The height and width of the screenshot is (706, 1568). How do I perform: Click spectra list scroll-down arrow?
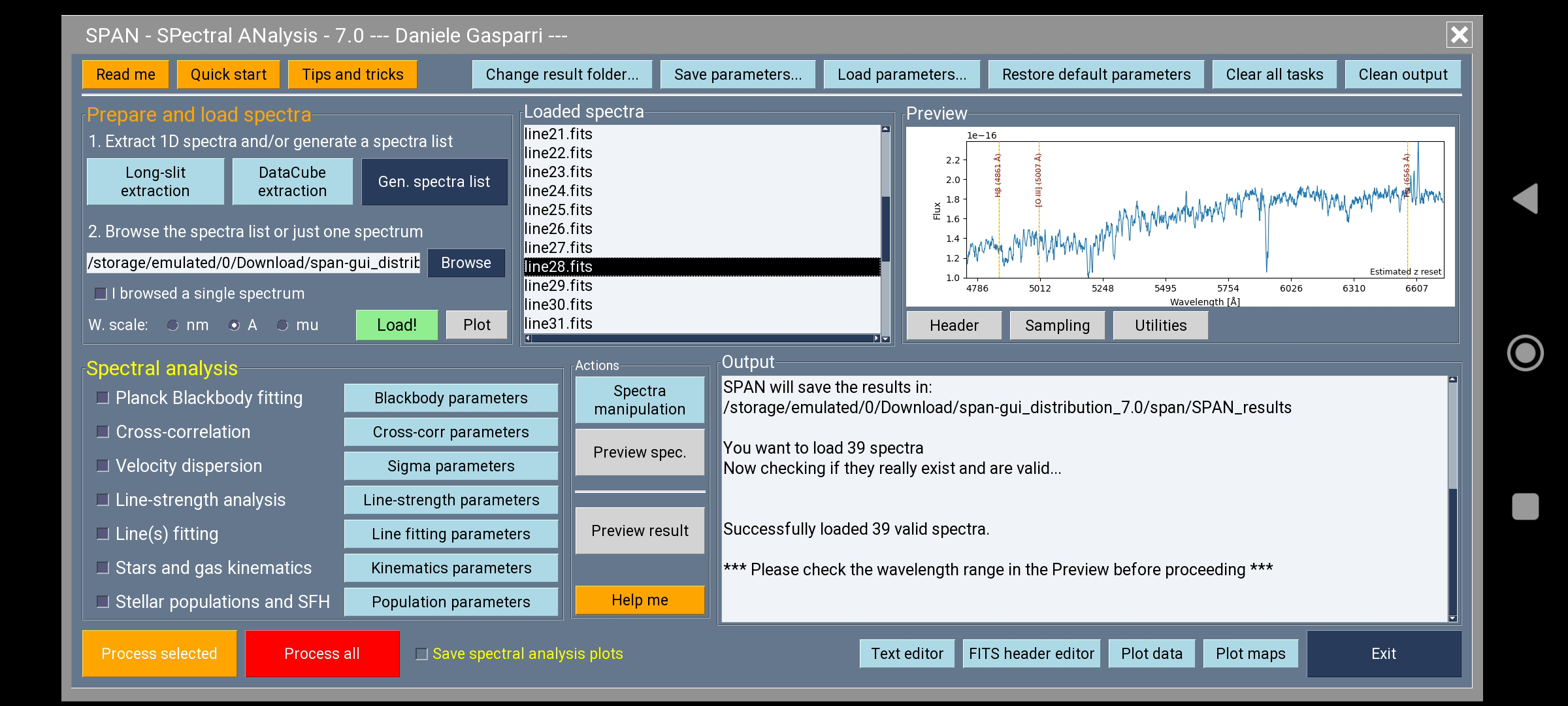pos(886,339)
